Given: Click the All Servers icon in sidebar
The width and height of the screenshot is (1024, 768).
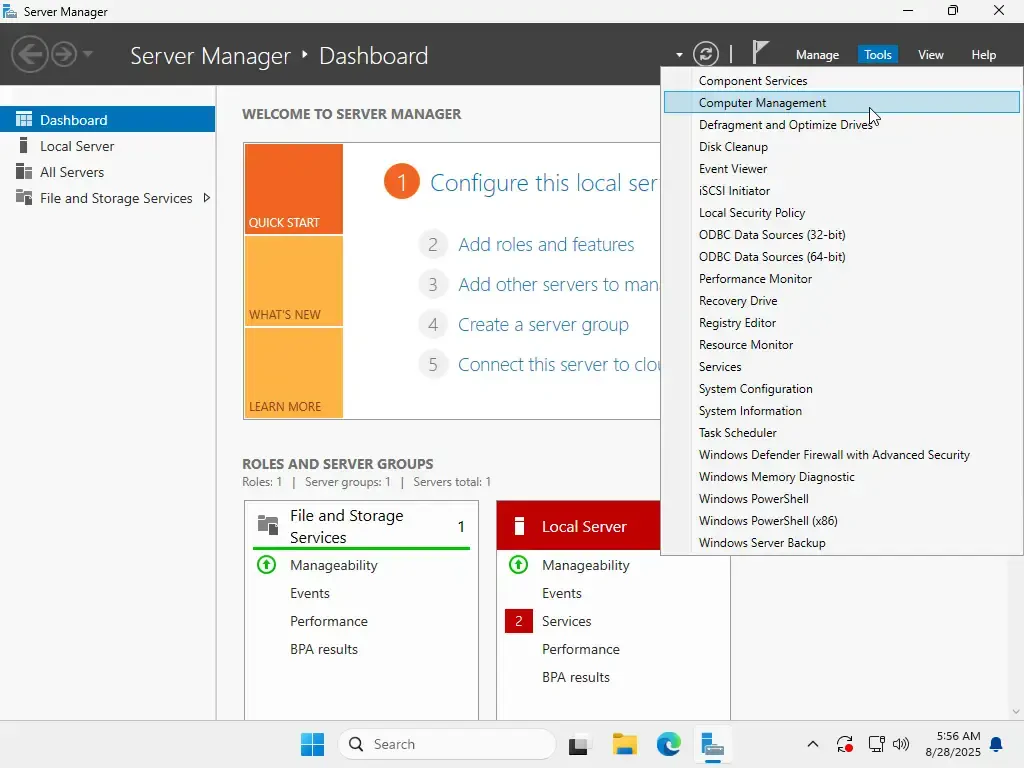Looking at the screenshot, I should click(24, 171).
